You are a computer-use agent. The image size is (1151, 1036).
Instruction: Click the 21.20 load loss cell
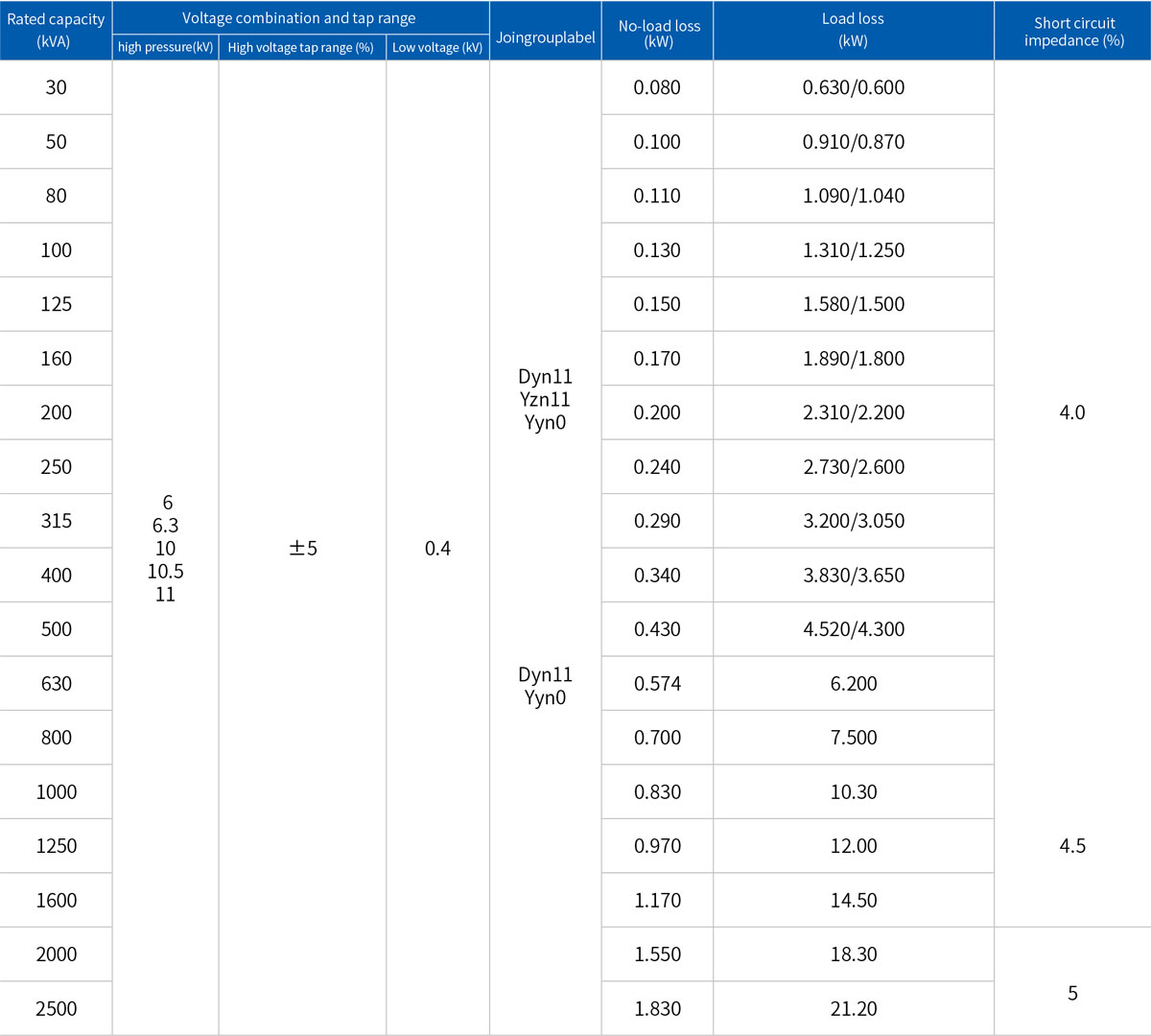[853, 1008]
